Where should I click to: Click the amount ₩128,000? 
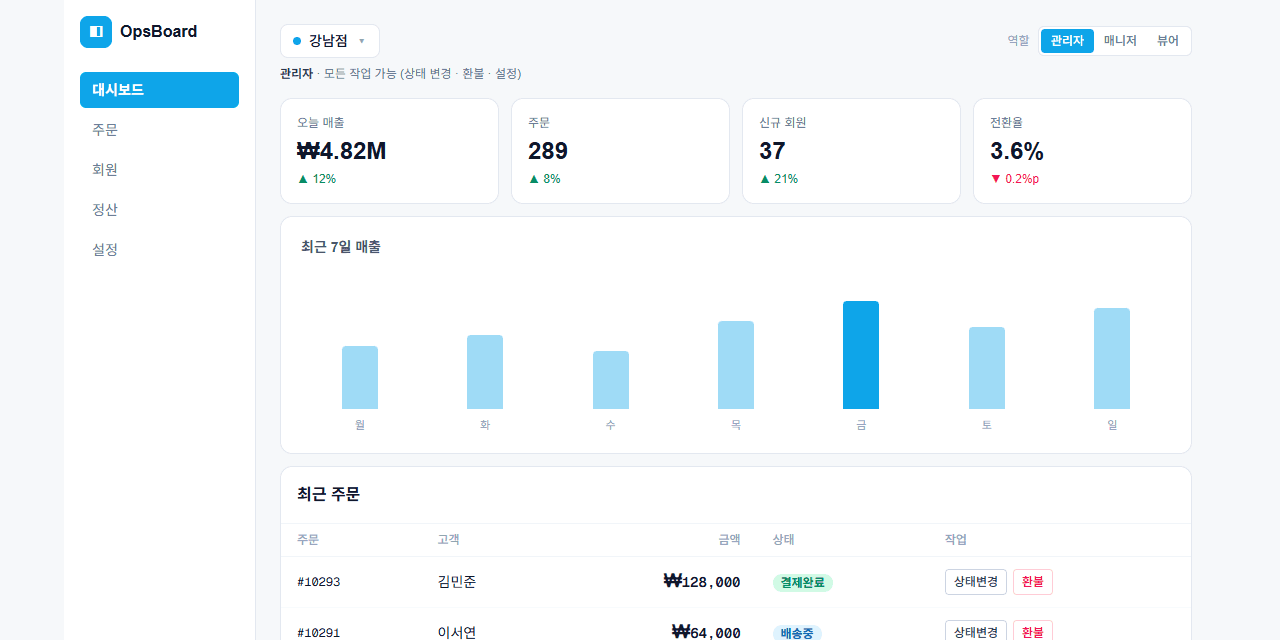click(x=703, y=582)
